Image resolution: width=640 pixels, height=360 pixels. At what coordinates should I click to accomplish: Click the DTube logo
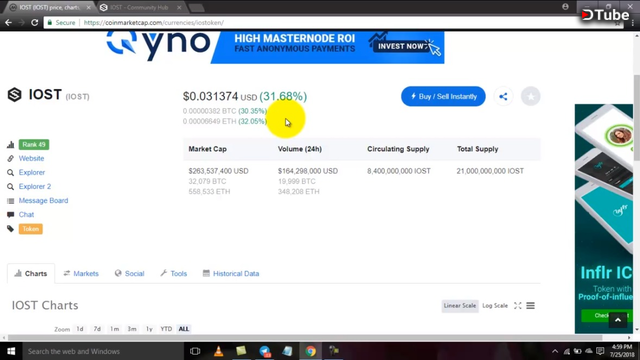[606, 15]
